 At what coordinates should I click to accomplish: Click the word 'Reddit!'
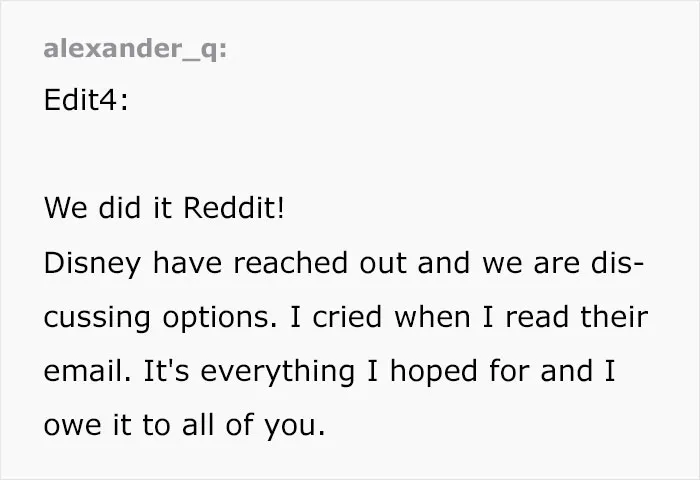click(x=234, y=208)
